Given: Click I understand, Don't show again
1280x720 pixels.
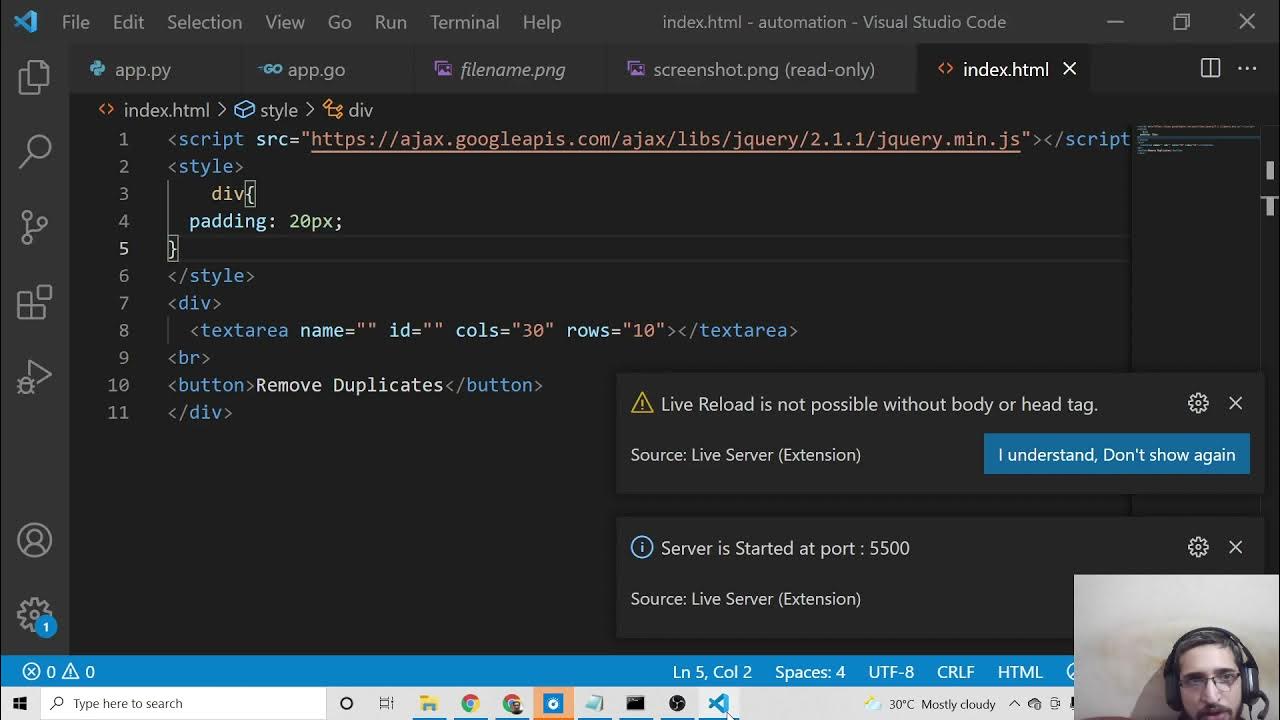Looking at the screenshot, I should point(1116,454).
